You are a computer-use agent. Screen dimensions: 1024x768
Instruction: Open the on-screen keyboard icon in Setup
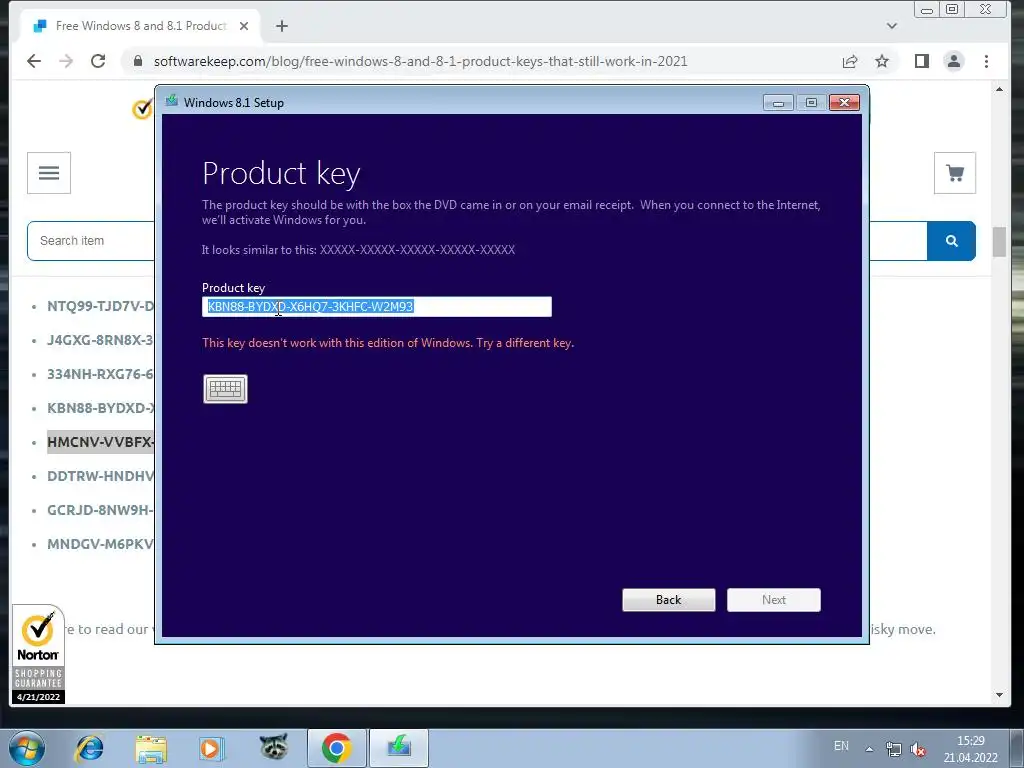click(225, 389)
